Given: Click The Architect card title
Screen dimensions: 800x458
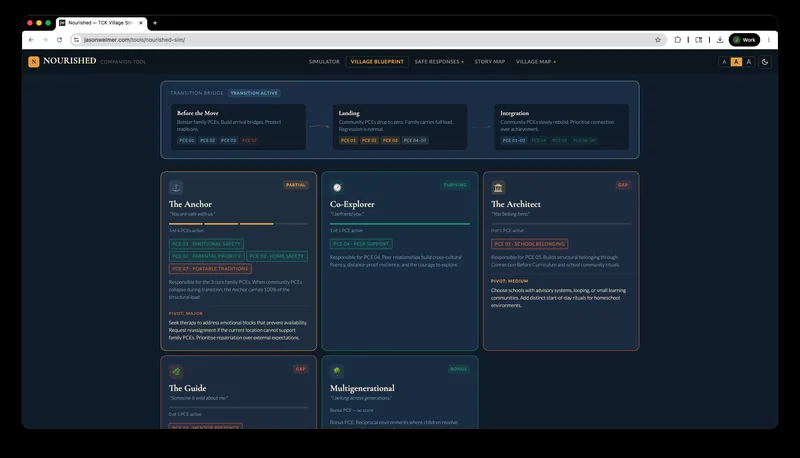Looking at the screenshot, I should coord(516,204).
